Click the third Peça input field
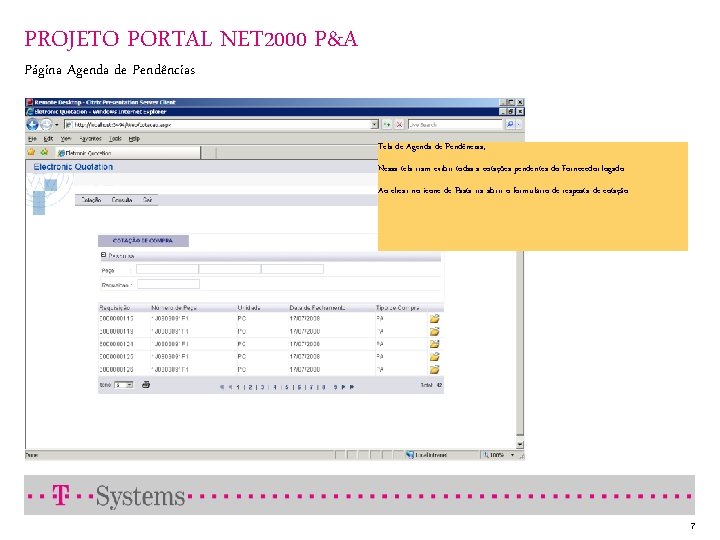Viewport: 720px width, 540px height. (292, 269)
